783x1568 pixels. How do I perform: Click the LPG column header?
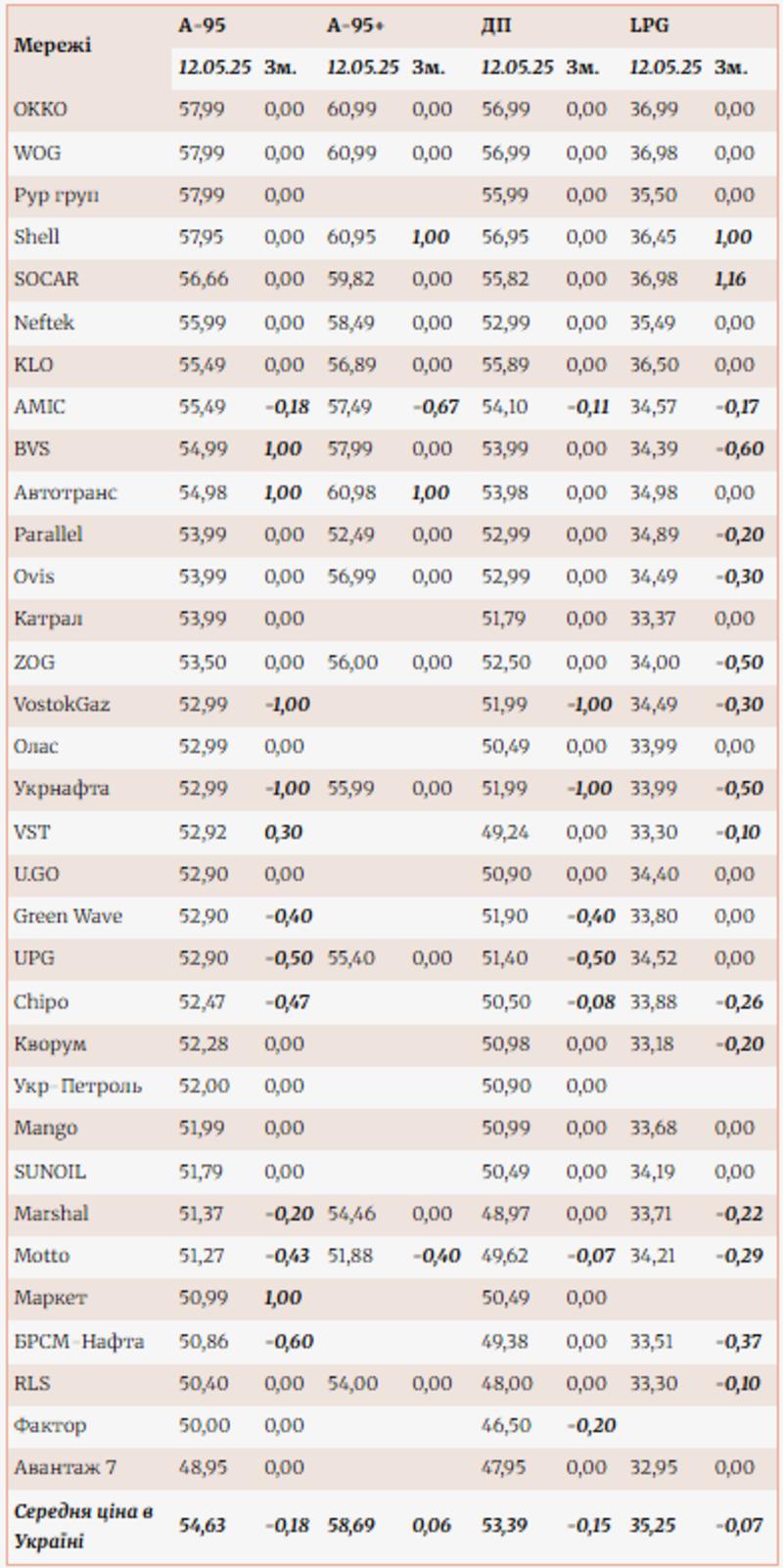click(648, 24)
